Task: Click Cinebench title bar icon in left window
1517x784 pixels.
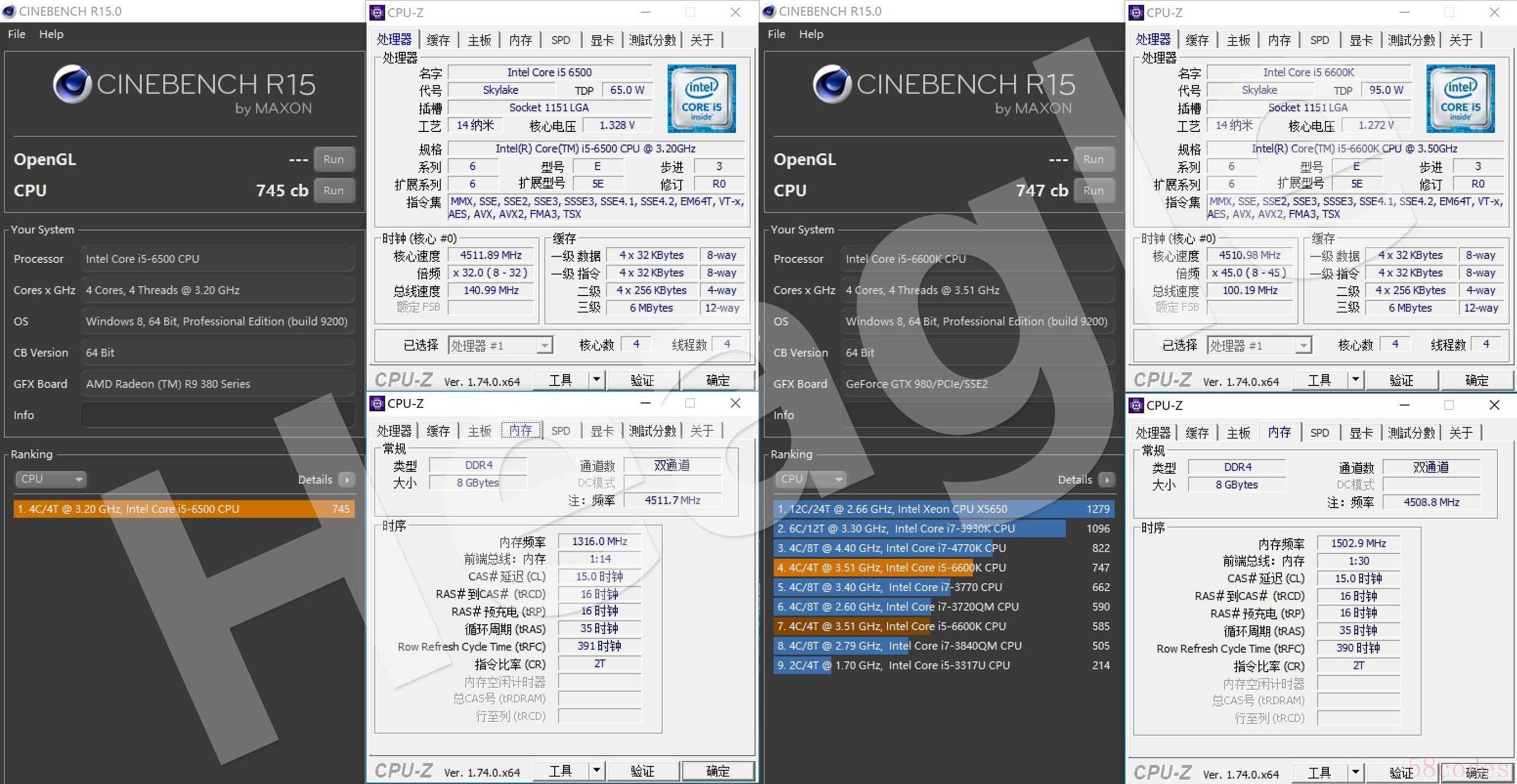Action: [x=9, y=11]
